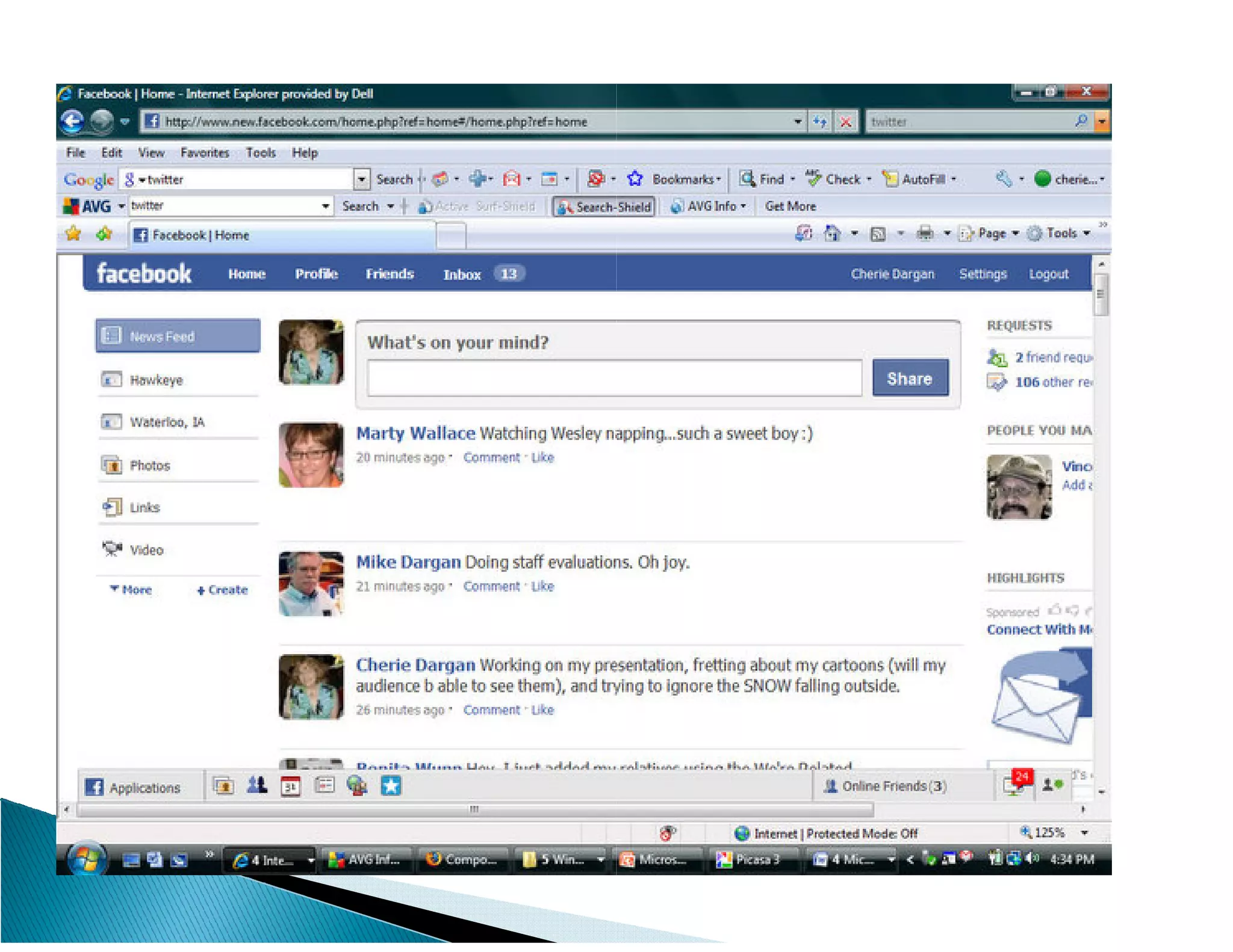
Task: Open the zoom level 125% dropdown arrow
Action: [x=1084, y=833]
